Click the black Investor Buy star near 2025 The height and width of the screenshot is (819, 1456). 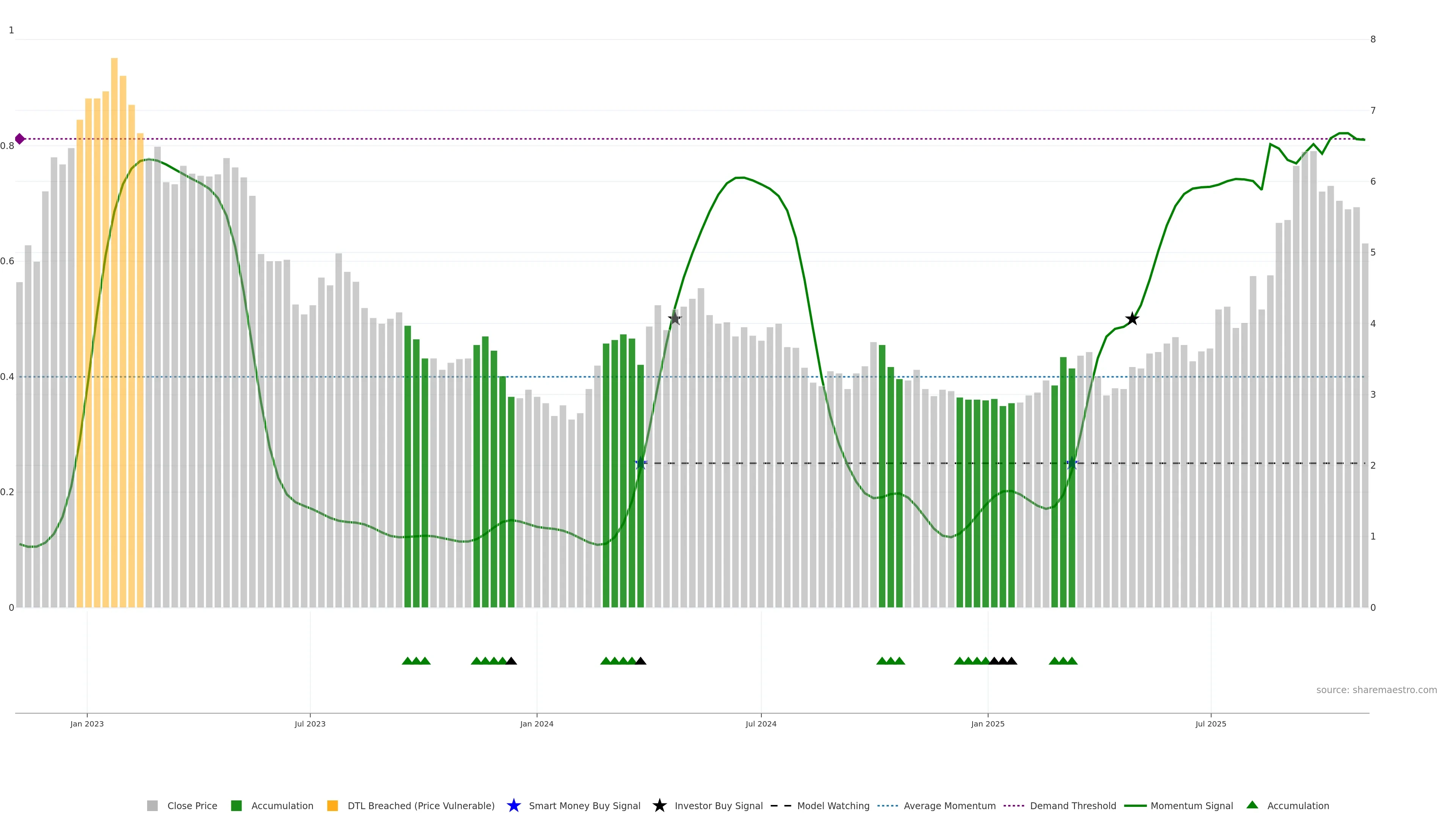coord(1131,319)
